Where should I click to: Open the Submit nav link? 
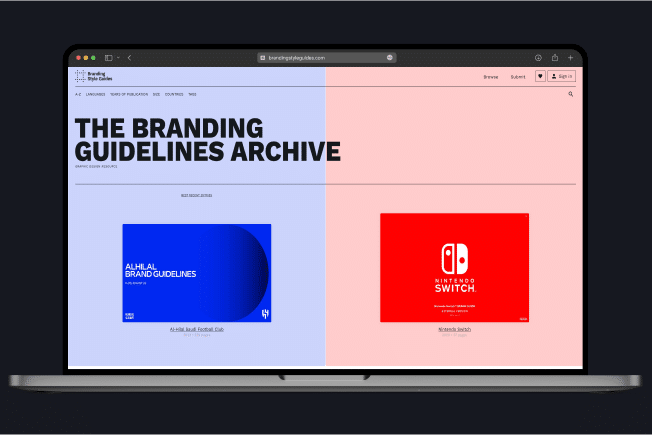pos(518,77)
